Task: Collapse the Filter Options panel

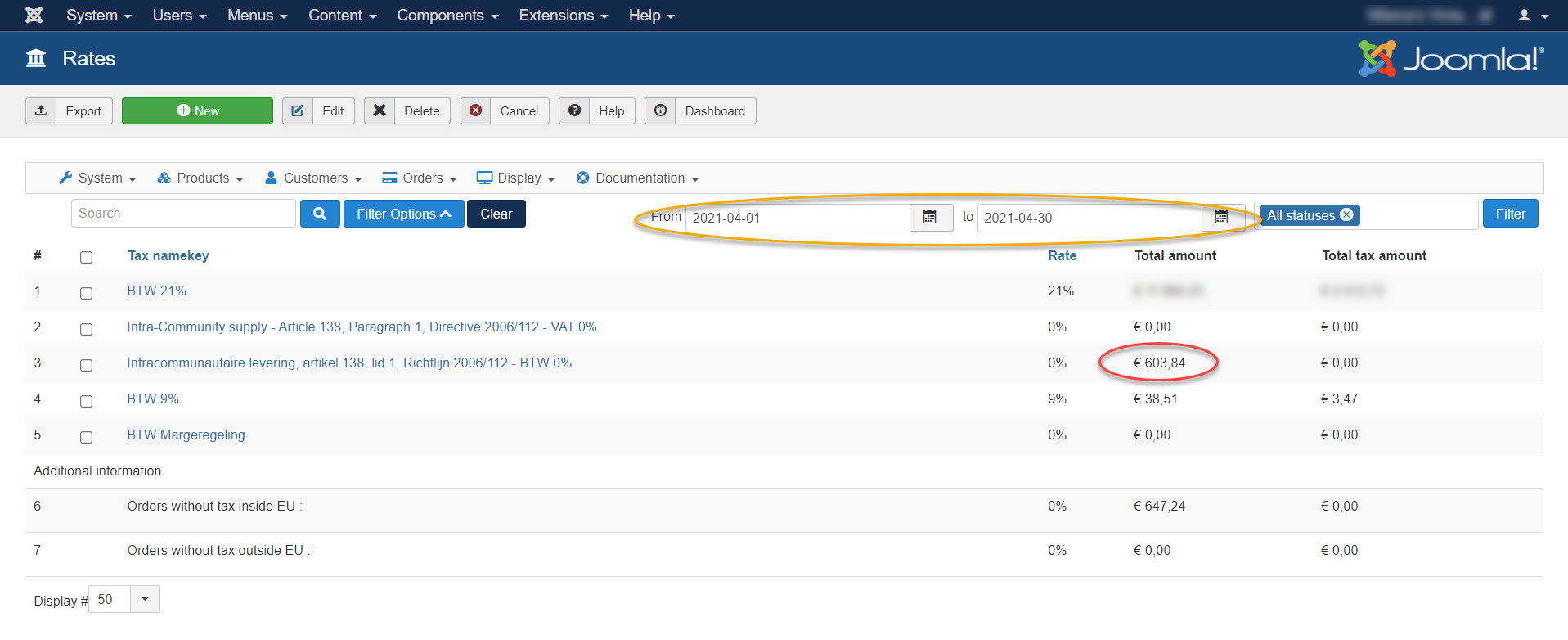Action: [403, 214]
